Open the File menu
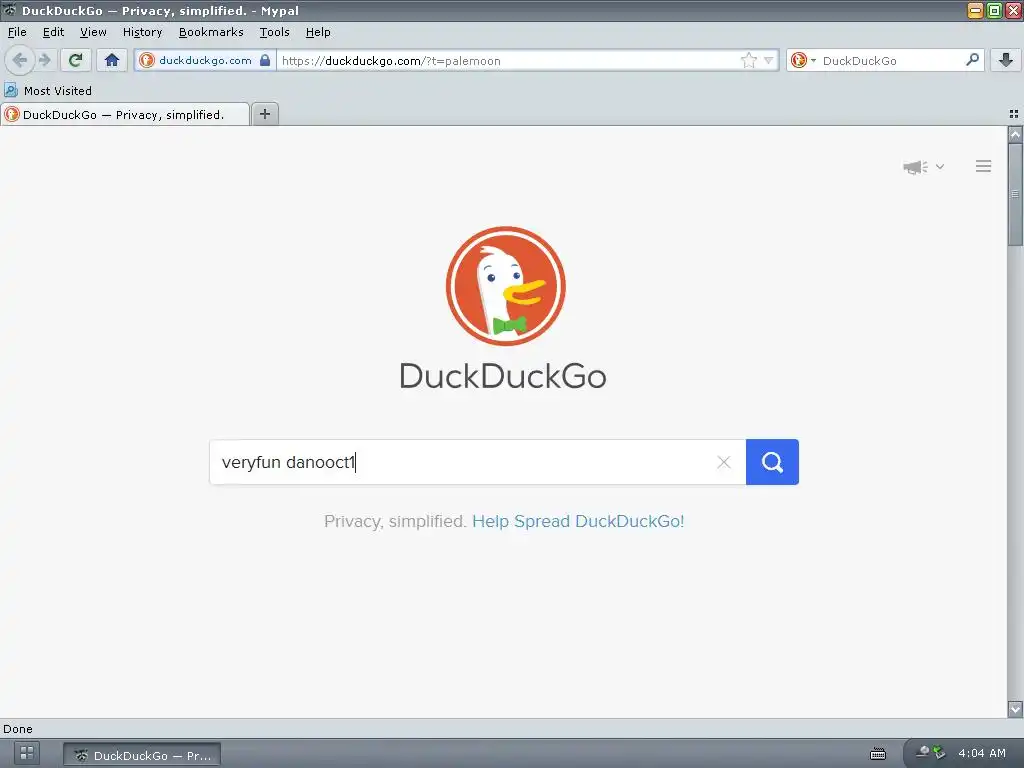The height and width of the screenshot is (768, 1024). [x=17, y=32]
